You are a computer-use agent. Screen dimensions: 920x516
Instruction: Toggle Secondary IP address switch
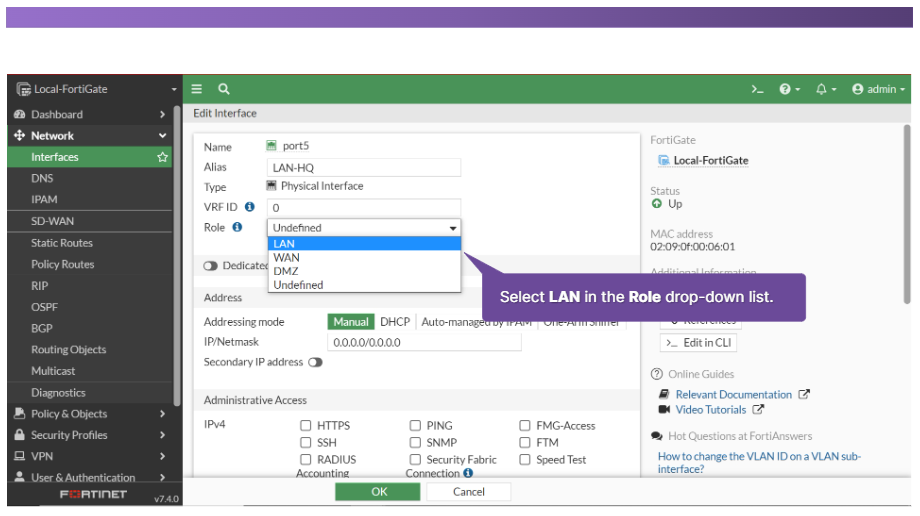click(316, 362)
